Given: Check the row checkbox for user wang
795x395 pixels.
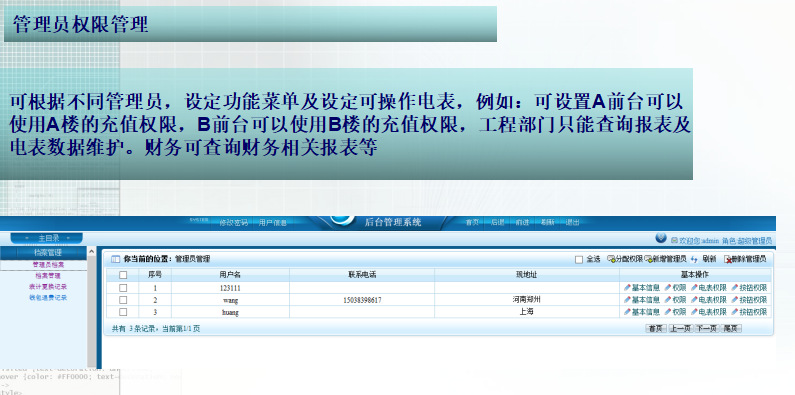Looking at the screenshot, I should click(123, 300).
